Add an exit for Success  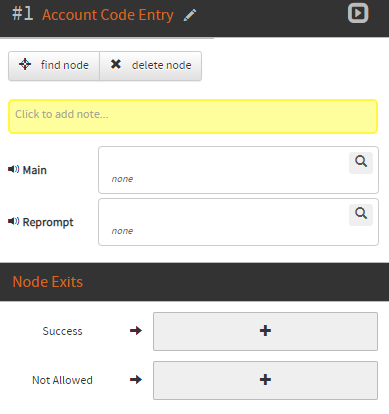point(265,331)
